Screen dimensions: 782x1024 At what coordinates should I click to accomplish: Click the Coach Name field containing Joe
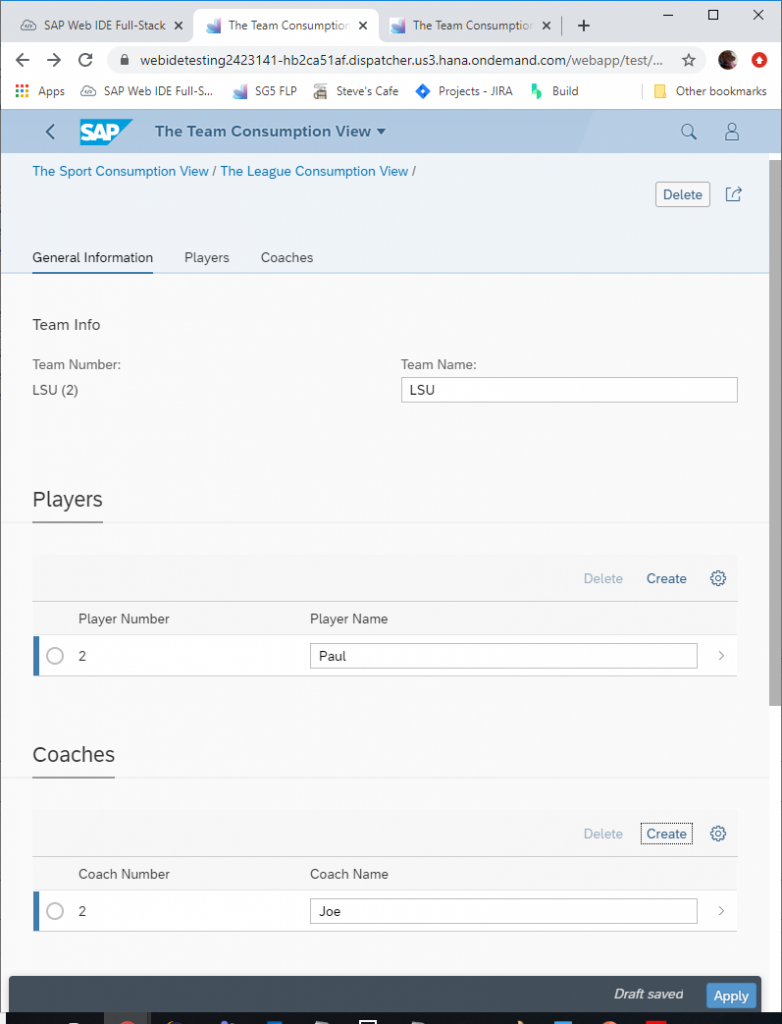tap(503, 911)
